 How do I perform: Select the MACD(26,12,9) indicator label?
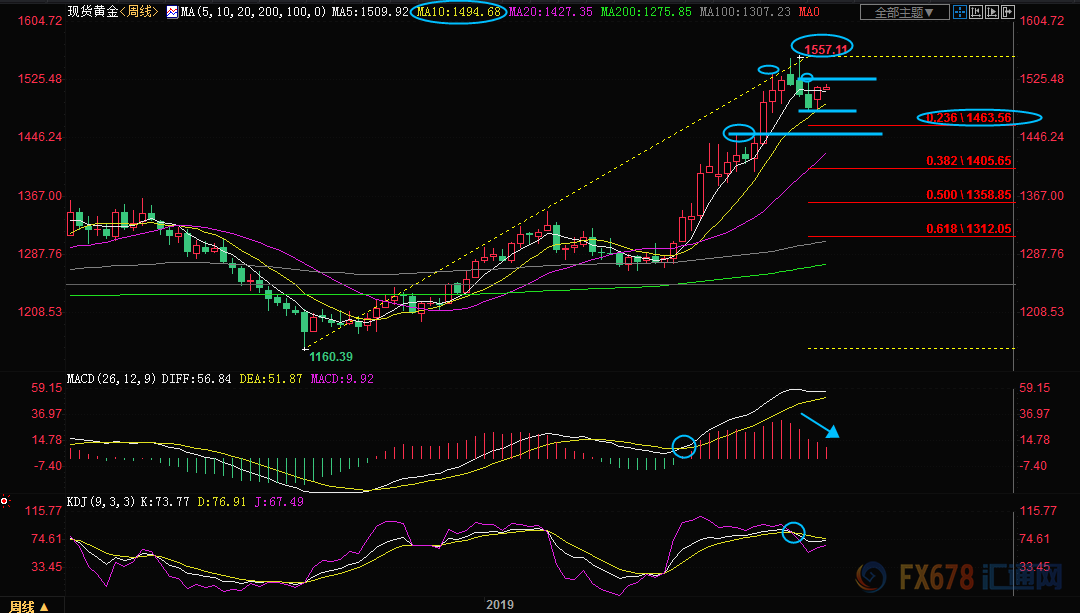110,379
